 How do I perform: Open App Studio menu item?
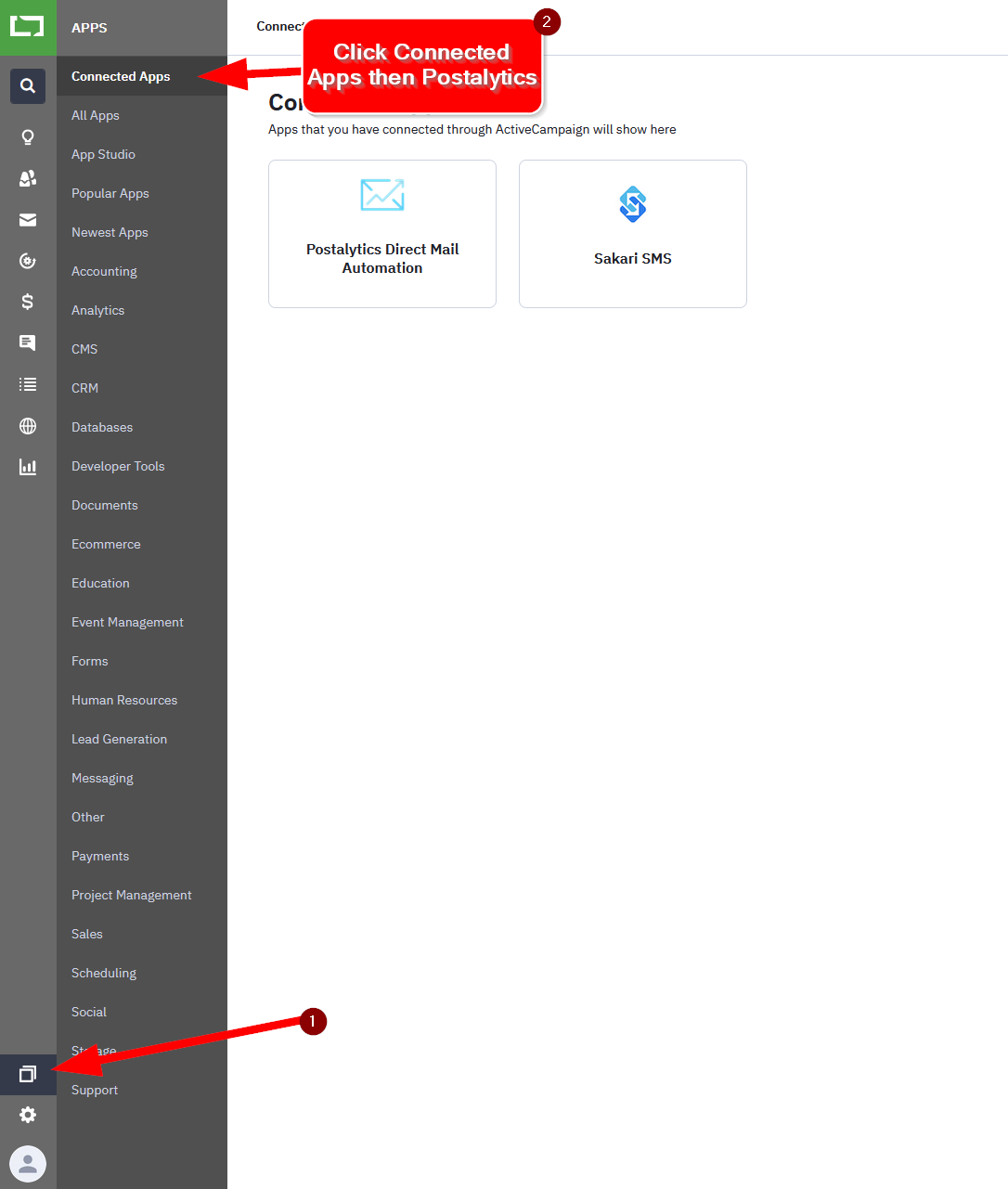142,154
